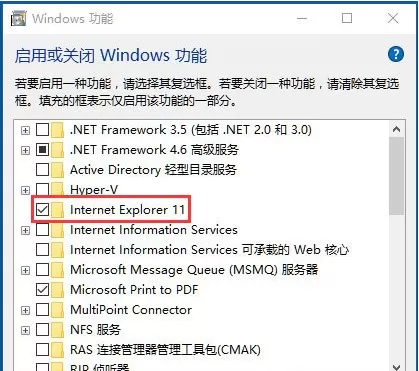Click the blue help question mark icon
Image resolution: width=419 pixels, height=371 pixels.
coord(396,54)
